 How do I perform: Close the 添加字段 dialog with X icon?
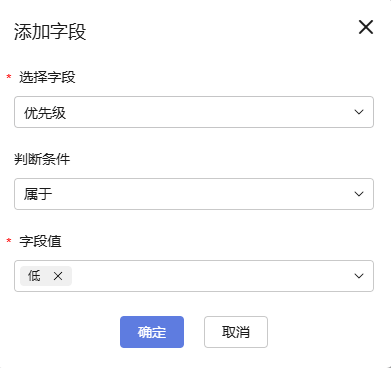pos(366,27)
